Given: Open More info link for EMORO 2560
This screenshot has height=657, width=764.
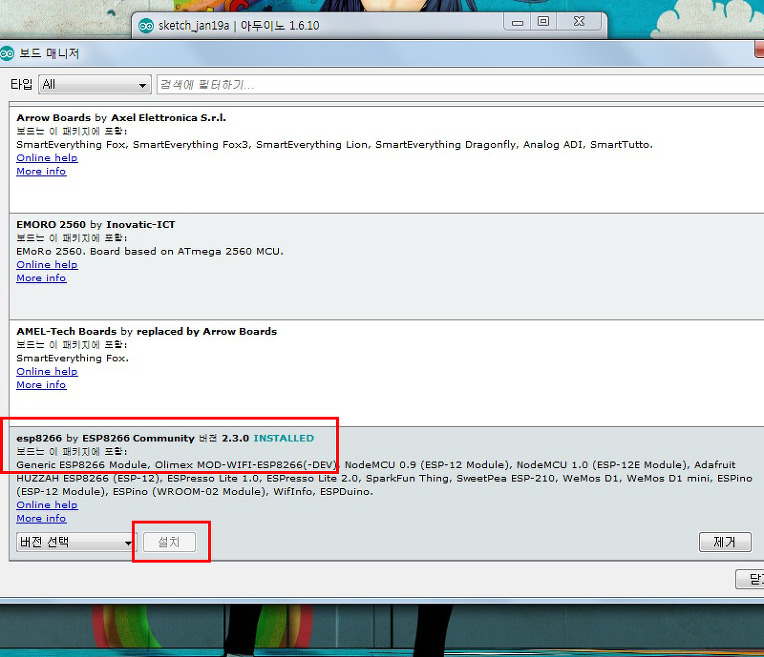Looking at the screenshot, I should [x=41, y=278].
